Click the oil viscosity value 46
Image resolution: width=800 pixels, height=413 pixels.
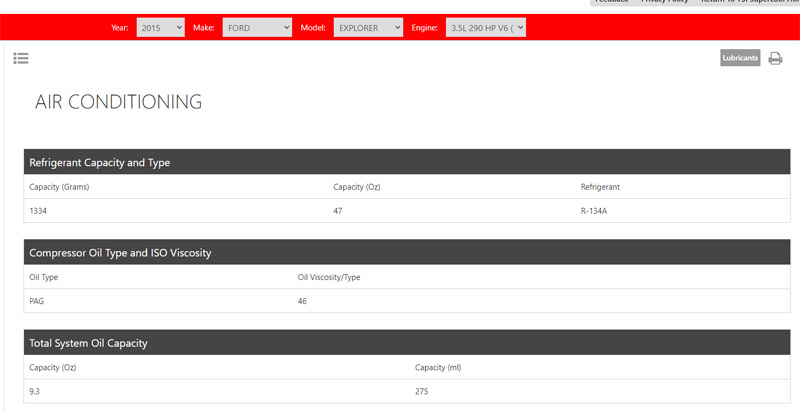(x=302, y=301)
